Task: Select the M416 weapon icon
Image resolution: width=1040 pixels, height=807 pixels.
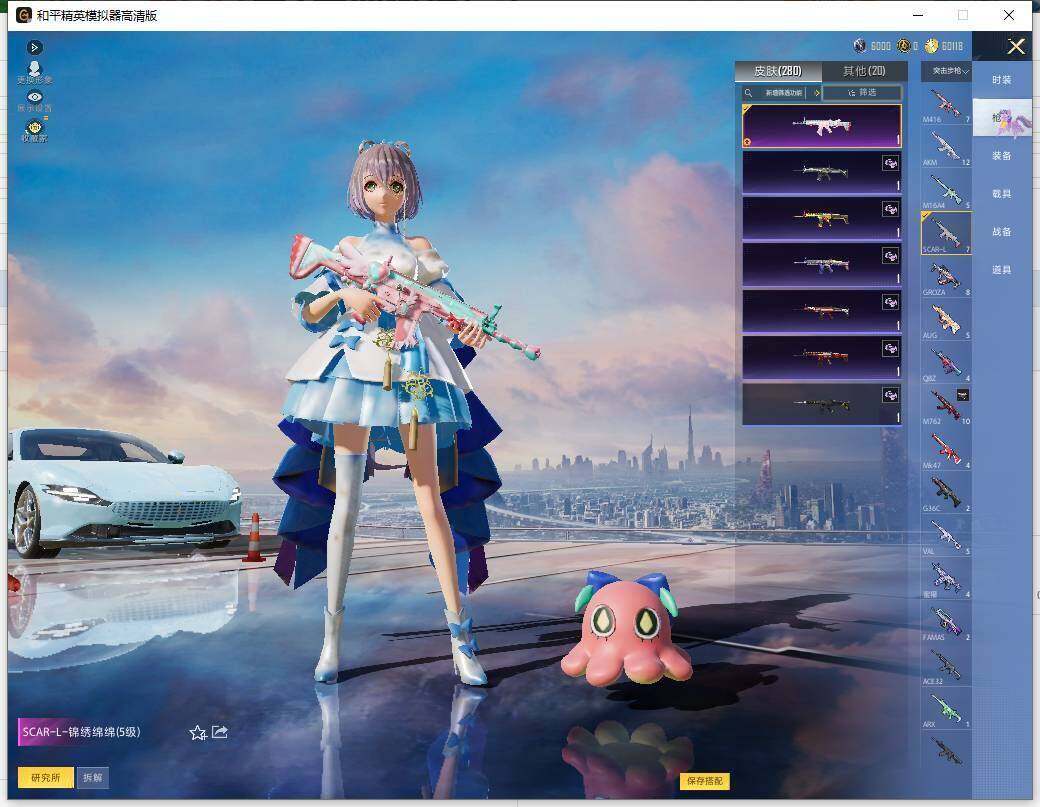Action: pyautogui.click(x=946, y=105)
